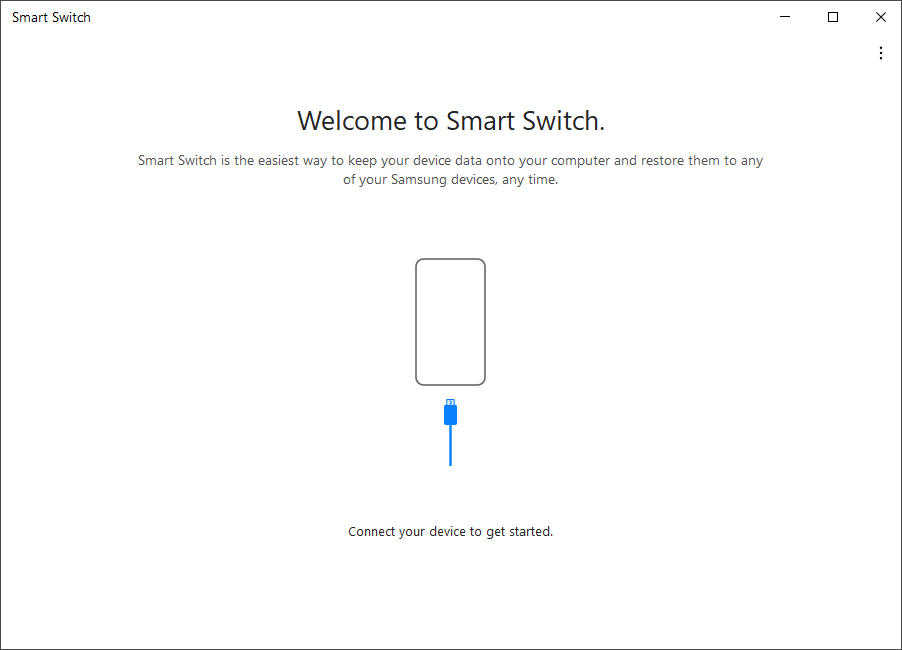The height and width of the screenshot is (650, 902).
Task: Click the phone outline illustration
Action: coord(450,322)
